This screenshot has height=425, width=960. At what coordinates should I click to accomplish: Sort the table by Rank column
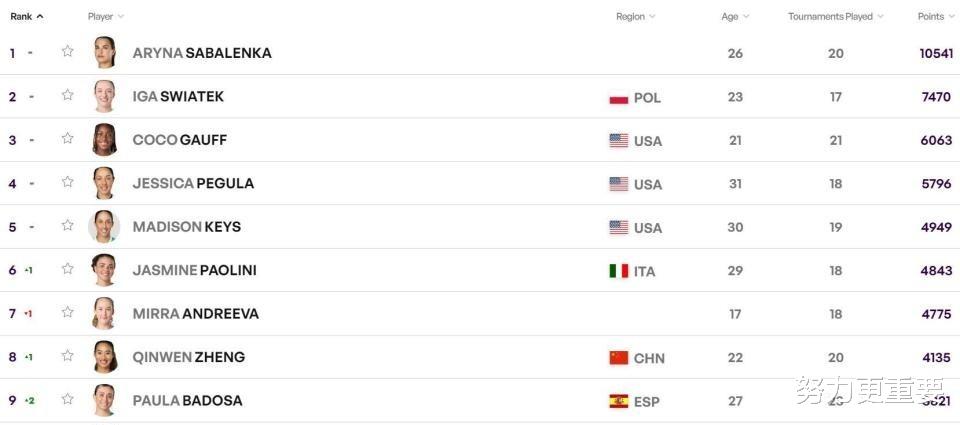pyautogui.click(x=27, y=17)
